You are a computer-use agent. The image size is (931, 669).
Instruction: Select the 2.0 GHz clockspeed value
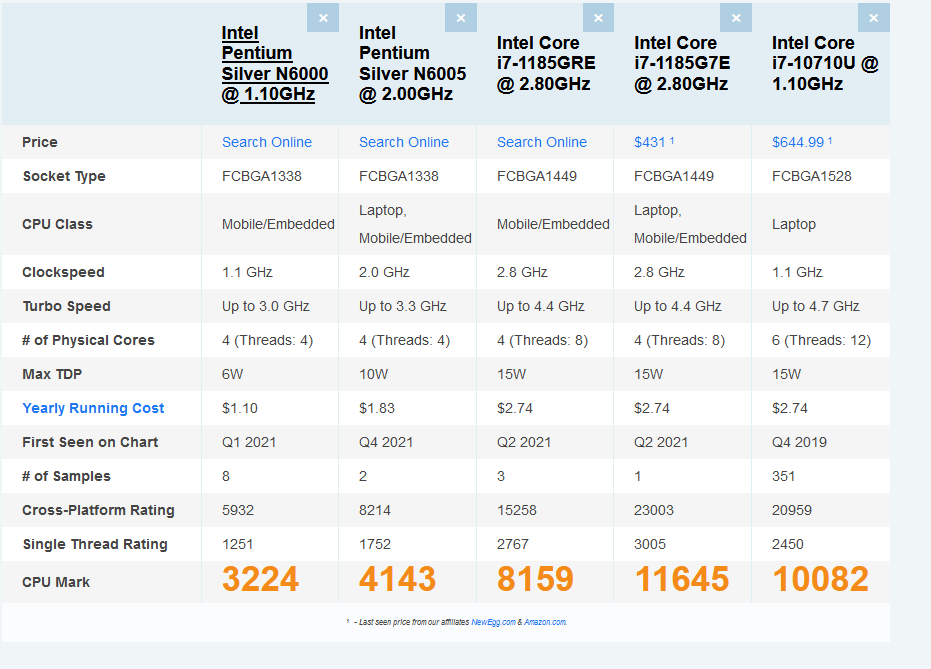point(384,272)
